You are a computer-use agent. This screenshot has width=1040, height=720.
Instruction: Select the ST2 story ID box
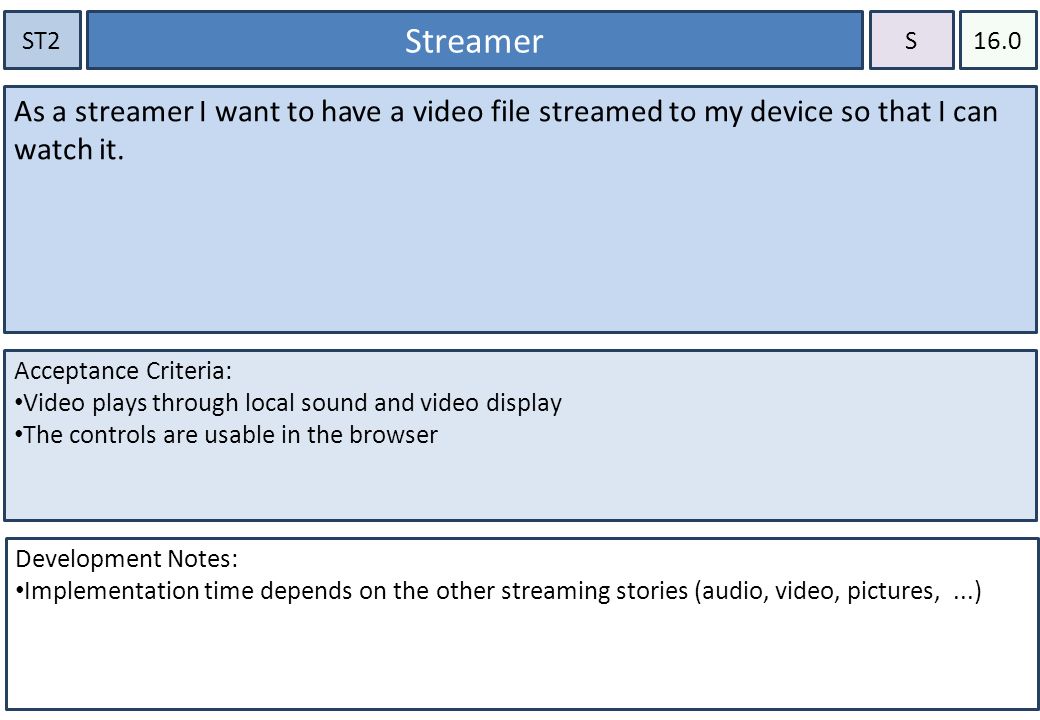pos(42,40)
